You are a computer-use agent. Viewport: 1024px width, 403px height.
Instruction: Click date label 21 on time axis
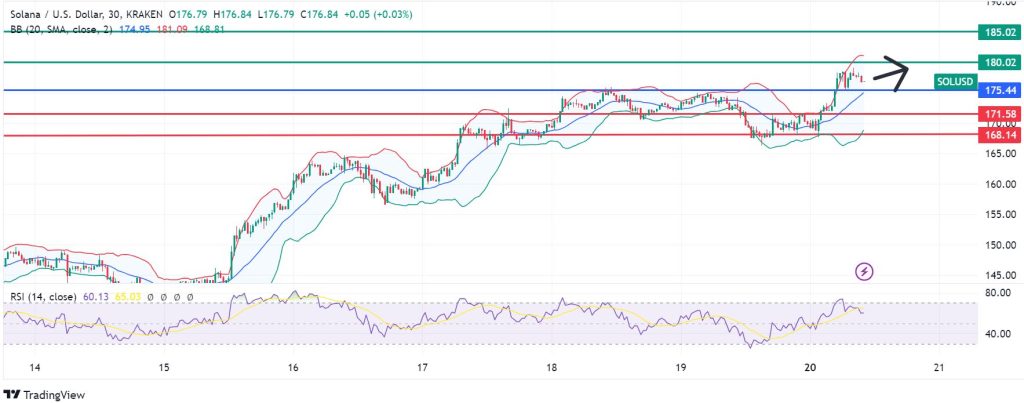pos(939,368)
